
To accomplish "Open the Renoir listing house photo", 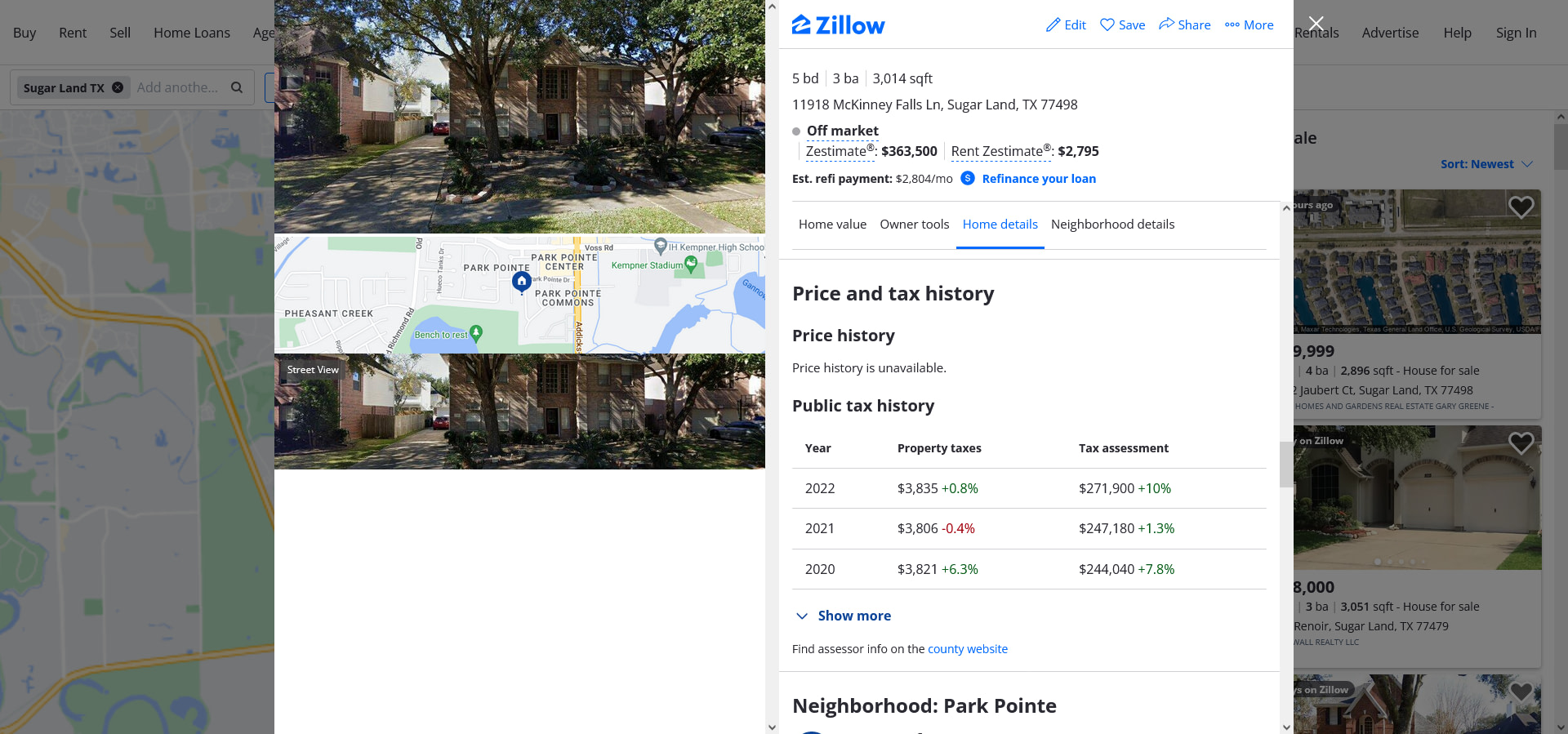I will 1417,497.
